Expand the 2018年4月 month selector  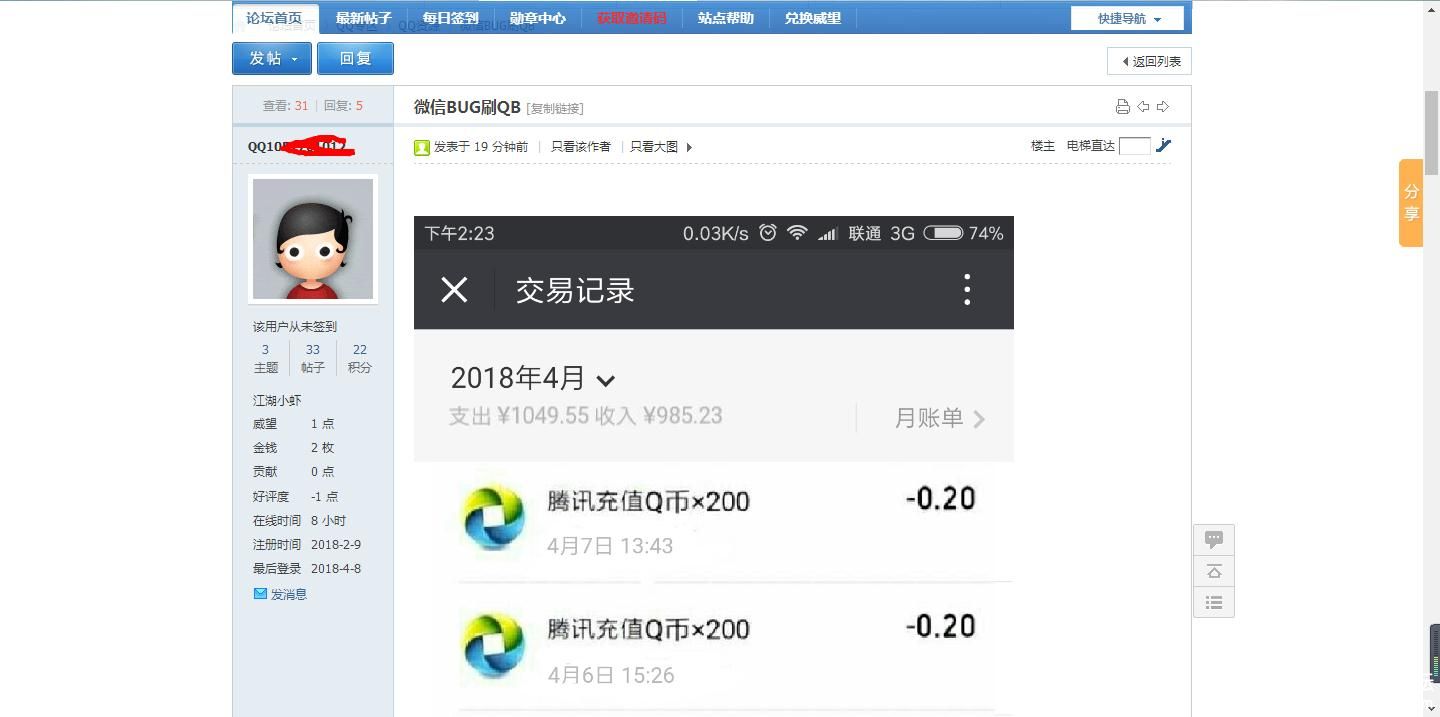click(x=532, y=378)
